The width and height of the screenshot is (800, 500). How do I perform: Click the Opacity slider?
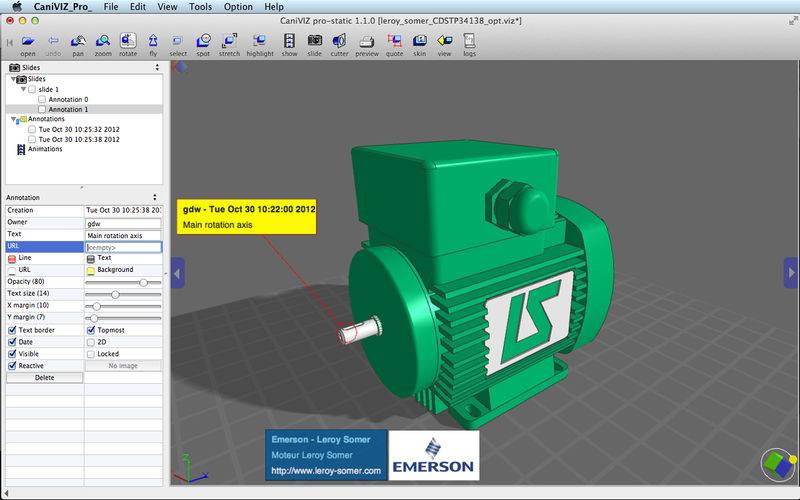tap(123, 282)
